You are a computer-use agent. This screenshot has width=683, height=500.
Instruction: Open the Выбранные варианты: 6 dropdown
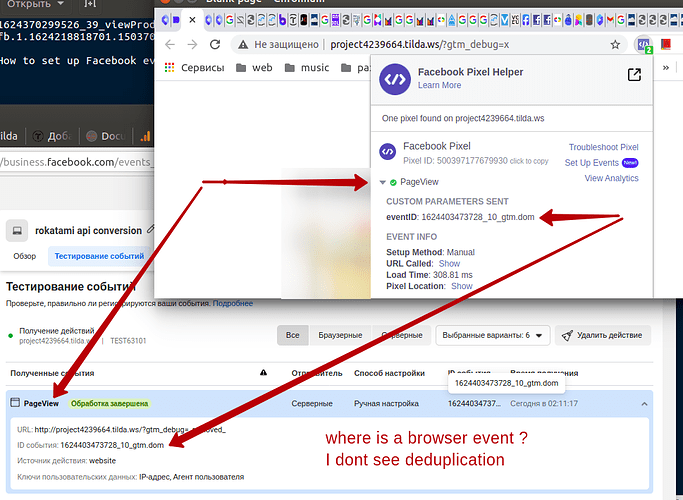click(x=492, y=335)
